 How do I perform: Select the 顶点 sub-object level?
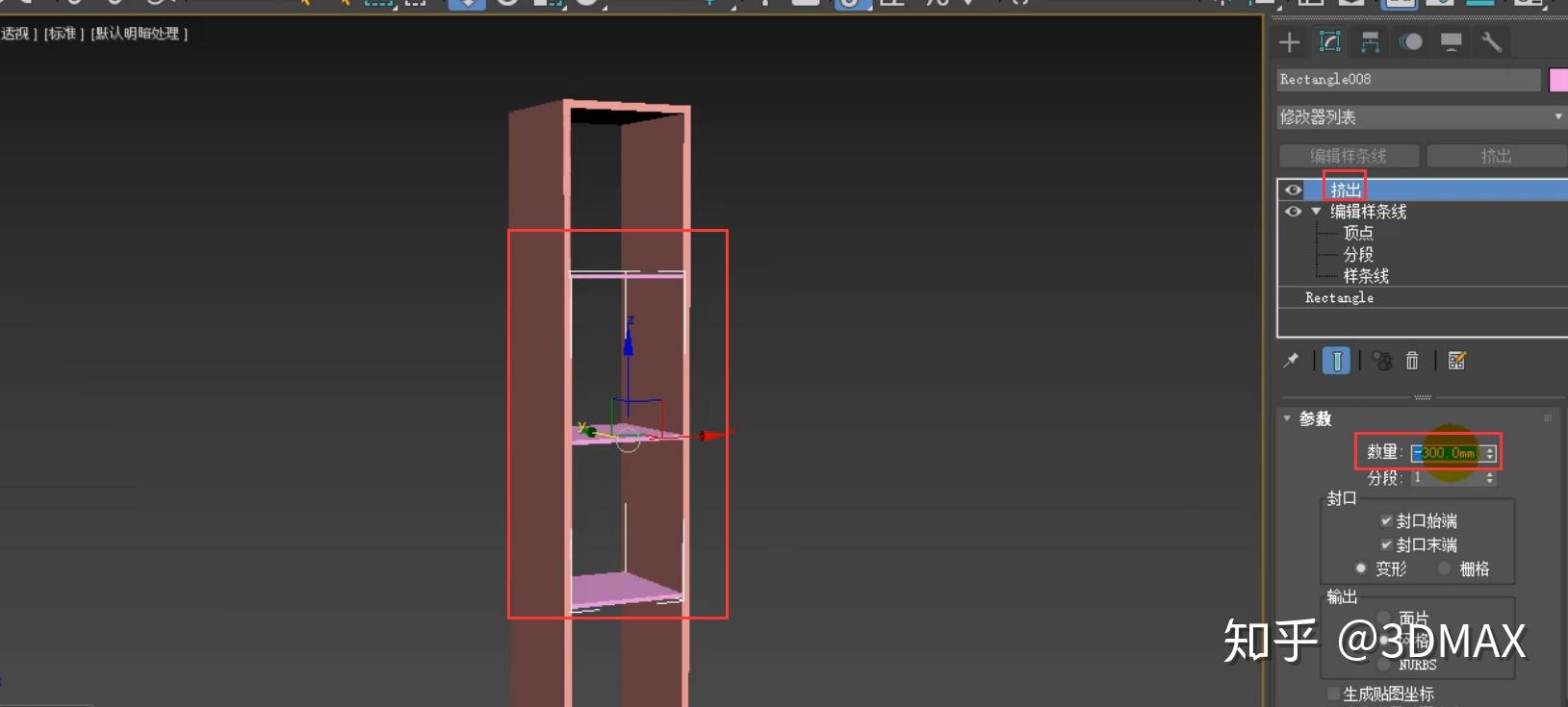tap(1358, 233)
